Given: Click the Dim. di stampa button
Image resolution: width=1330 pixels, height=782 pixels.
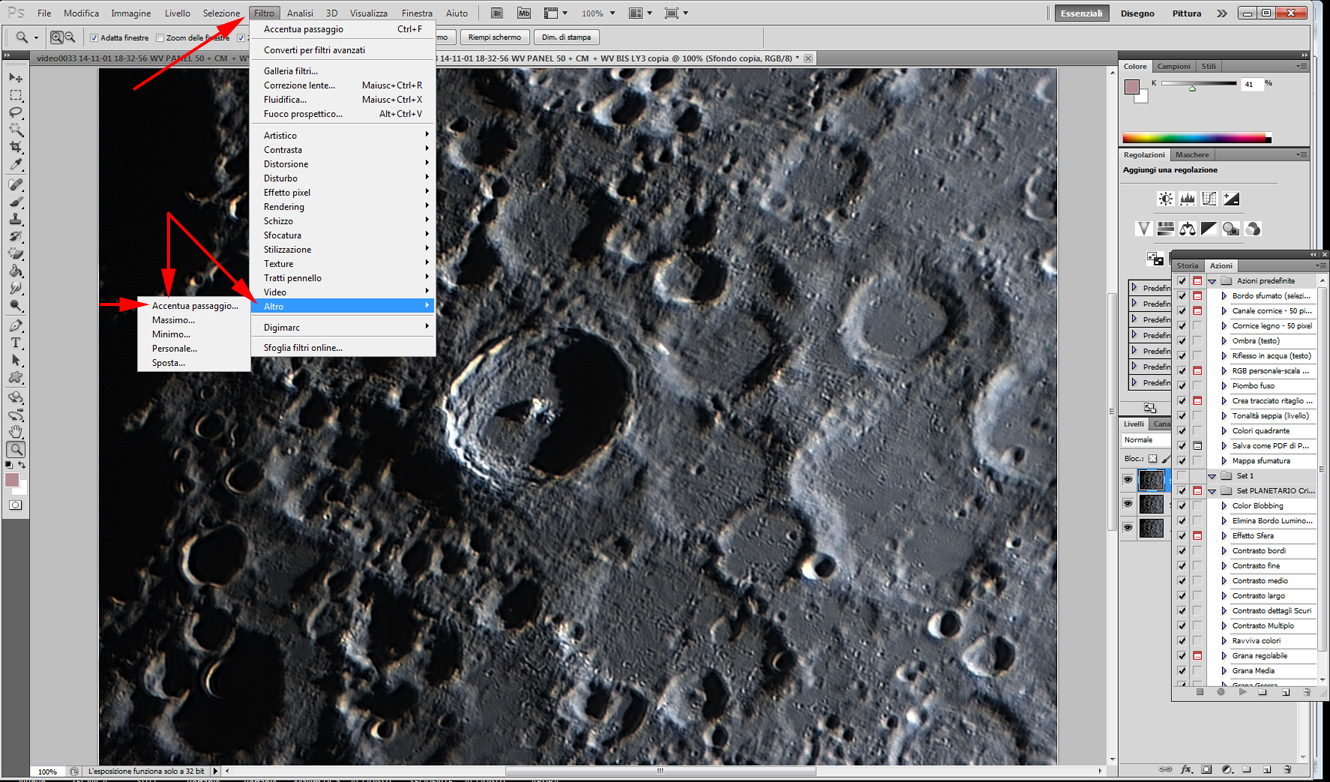Looking at the screenshot, I should [567, 37].
